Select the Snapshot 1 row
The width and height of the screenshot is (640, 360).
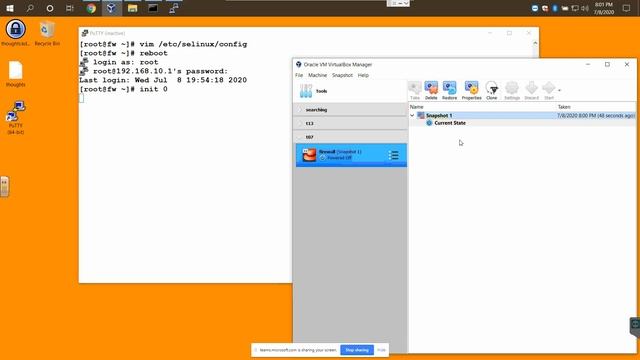point(522,116)
